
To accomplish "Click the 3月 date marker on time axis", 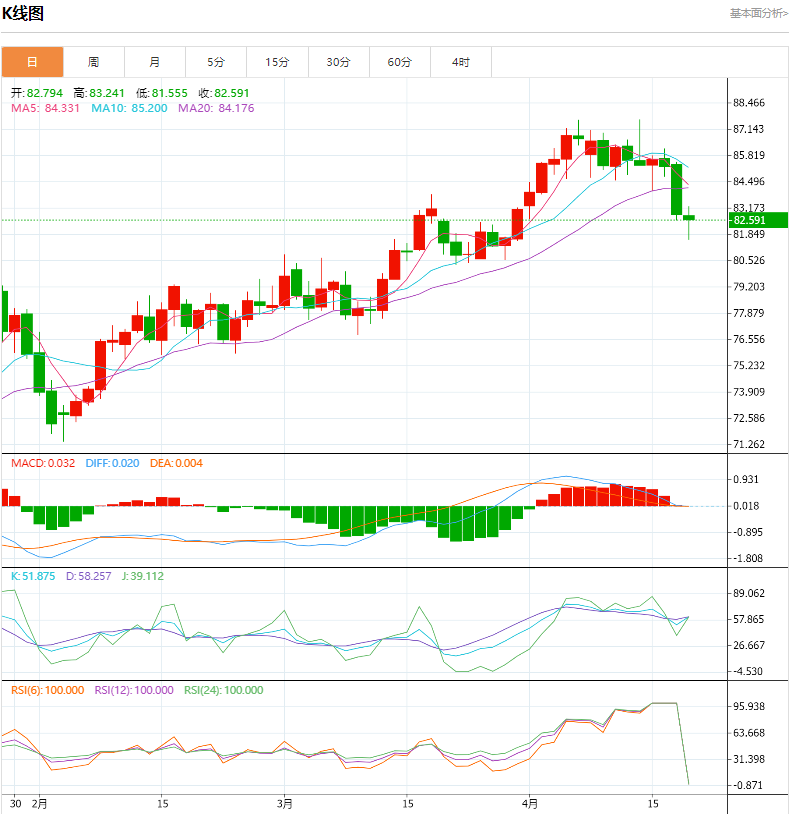I will pos(285,803).
